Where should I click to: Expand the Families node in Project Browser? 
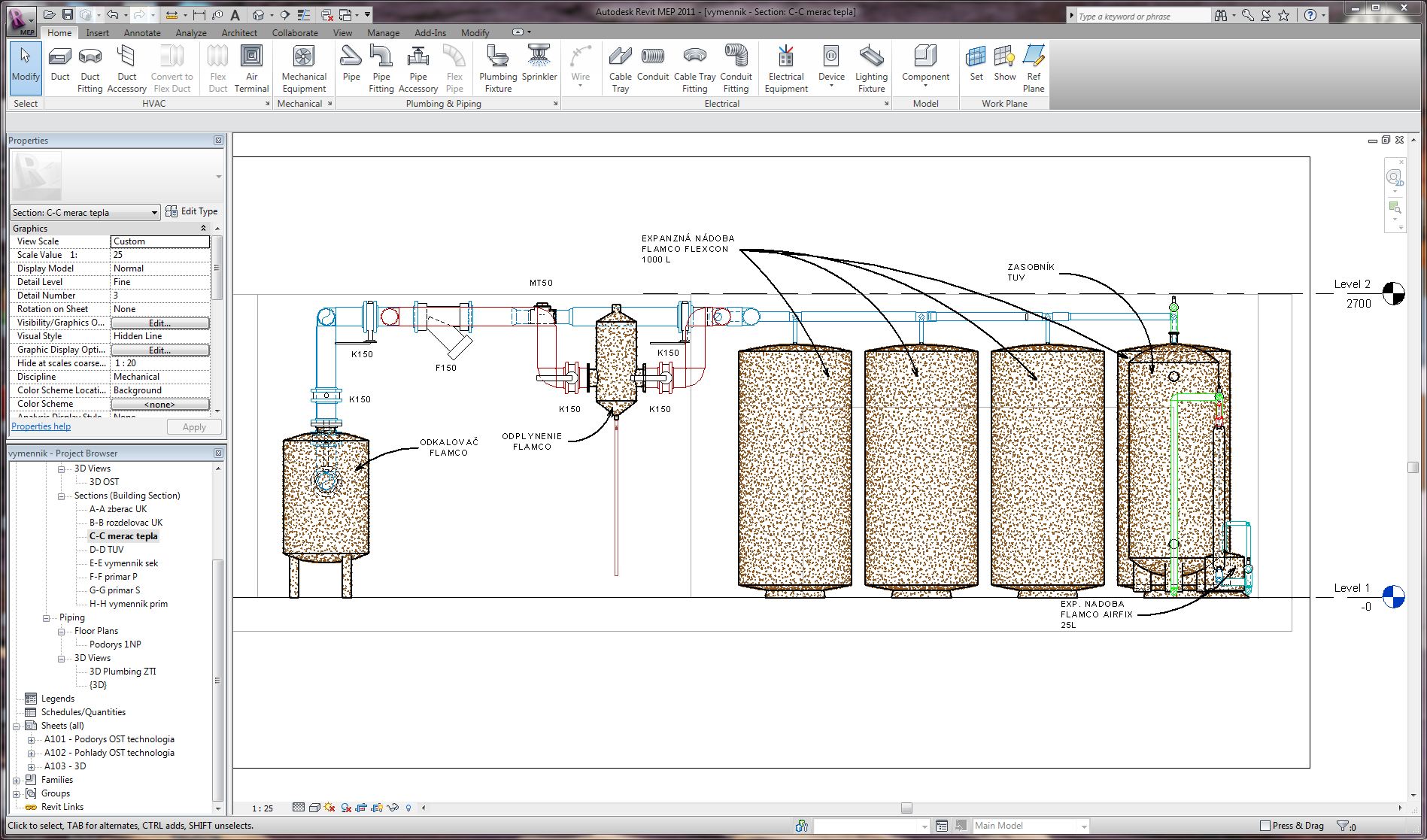pos(17,781)
